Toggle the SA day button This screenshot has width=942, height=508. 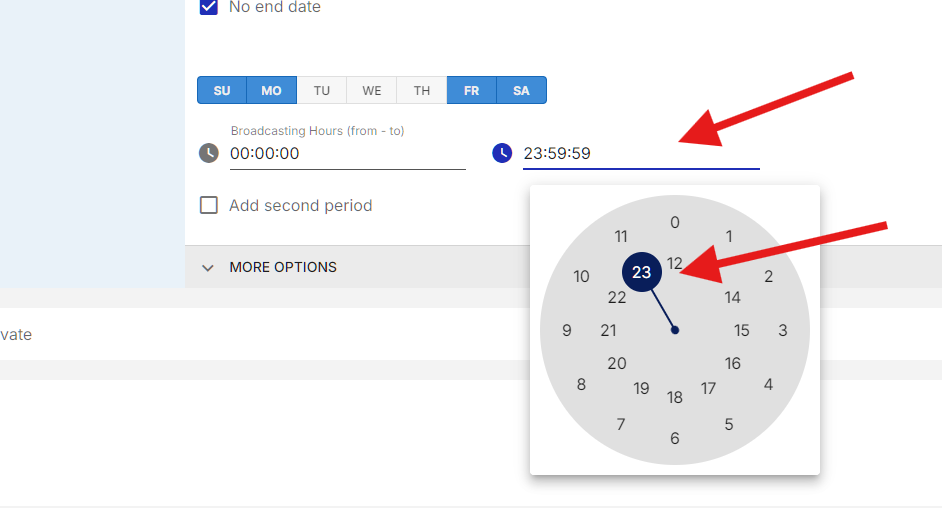[x=521, y=90]
